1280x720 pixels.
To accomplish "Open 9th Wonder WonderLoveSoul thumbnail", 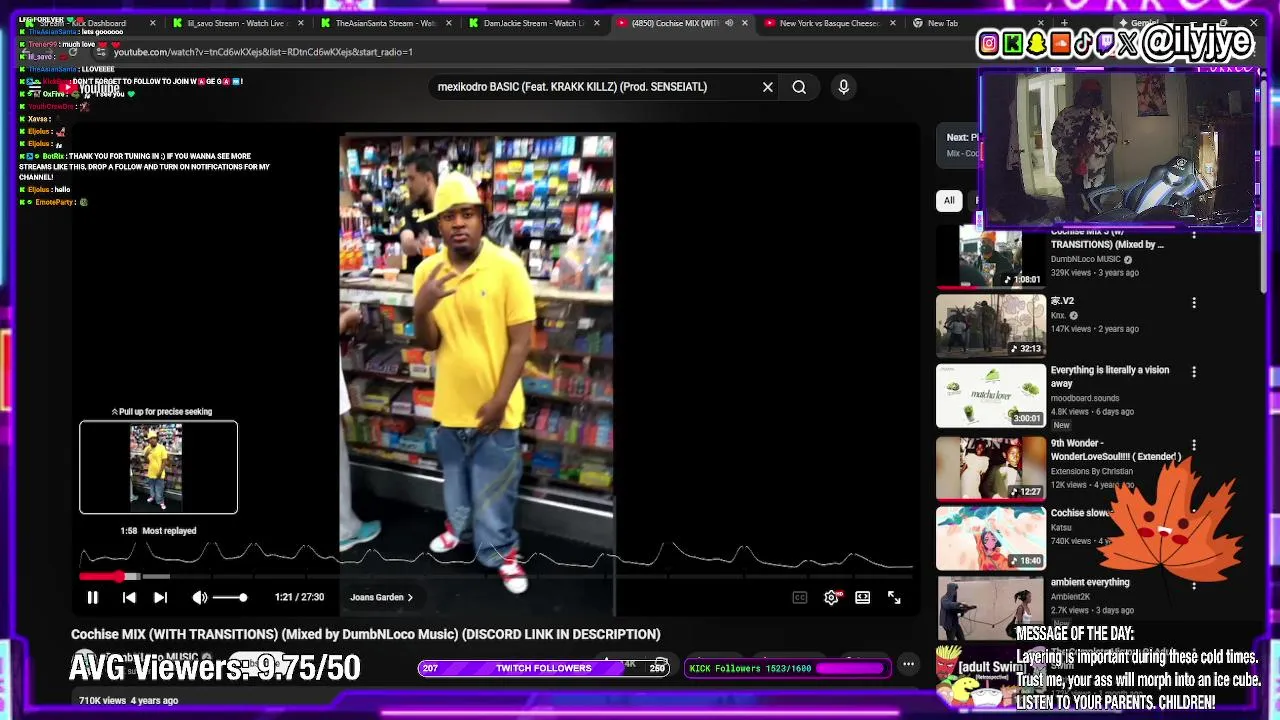I will [991, 467].
